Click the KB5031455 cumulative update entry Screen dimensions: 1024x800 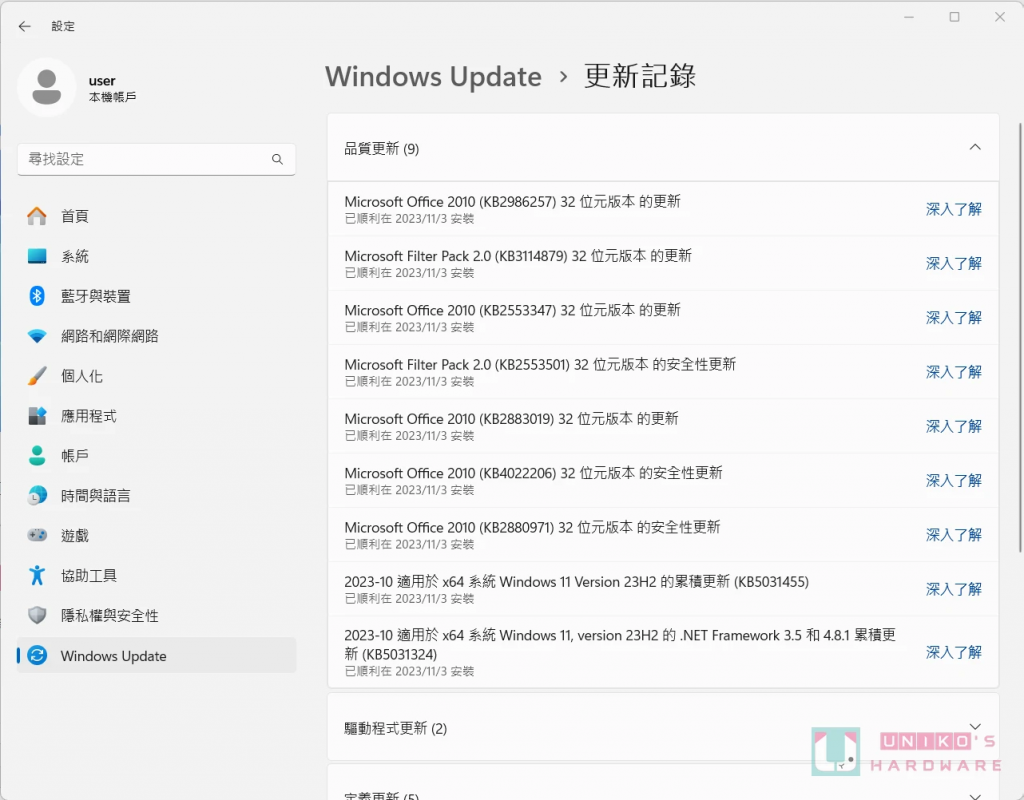click(663, 589)
